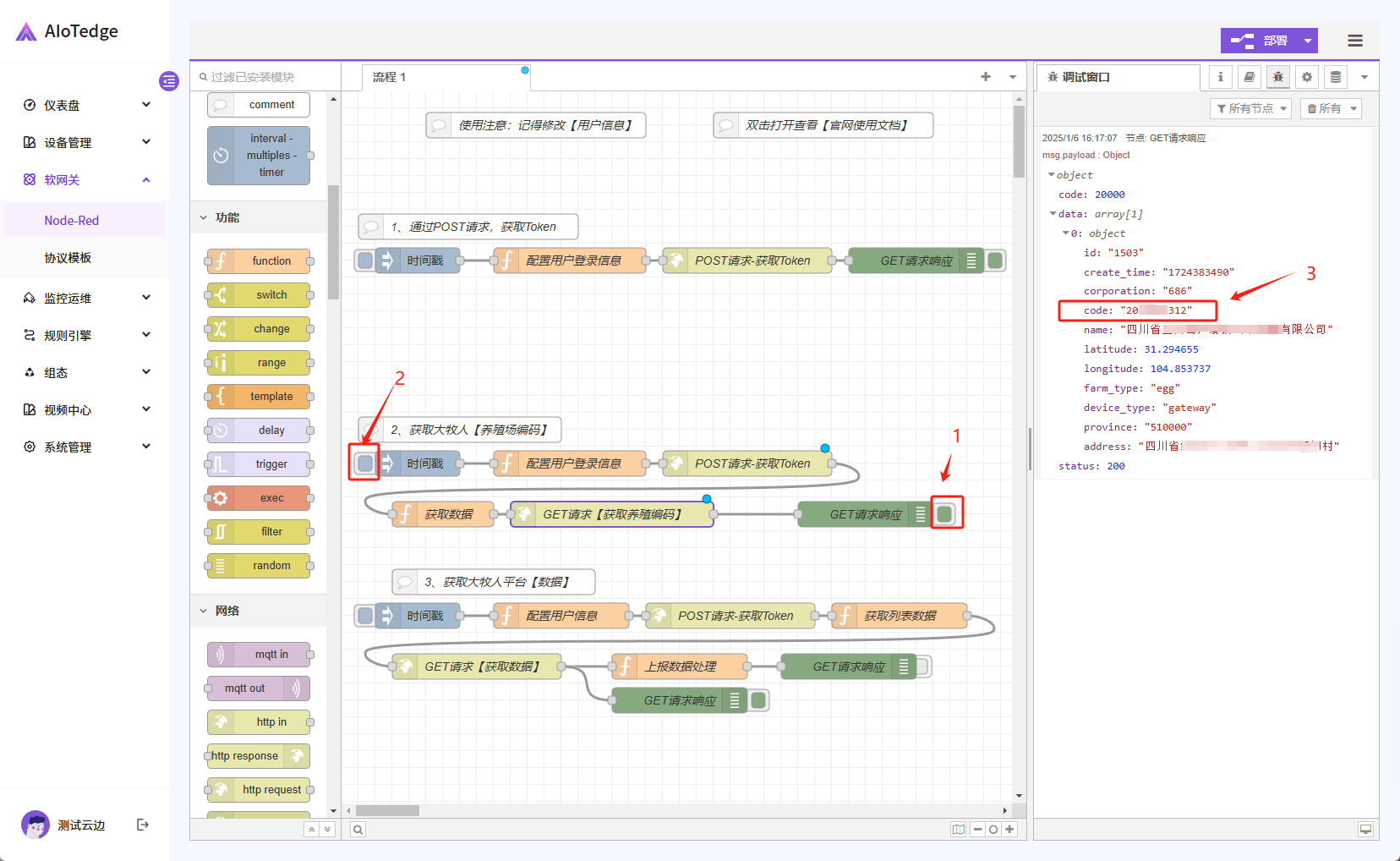This screenshot has height=861, width=1400.
Task: Click the add new flow plus icon
Action: pos(985,77)
